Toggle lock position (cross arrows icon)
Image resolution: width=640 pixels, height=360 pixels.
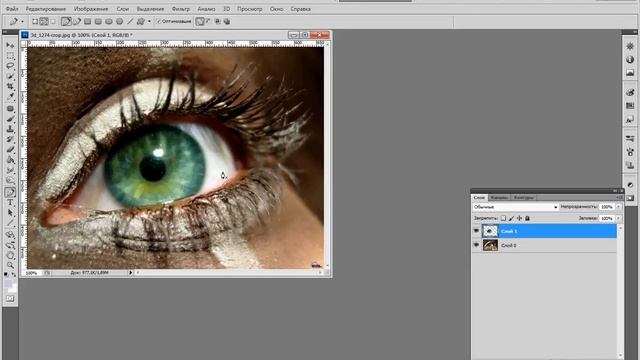pos(519,218)
